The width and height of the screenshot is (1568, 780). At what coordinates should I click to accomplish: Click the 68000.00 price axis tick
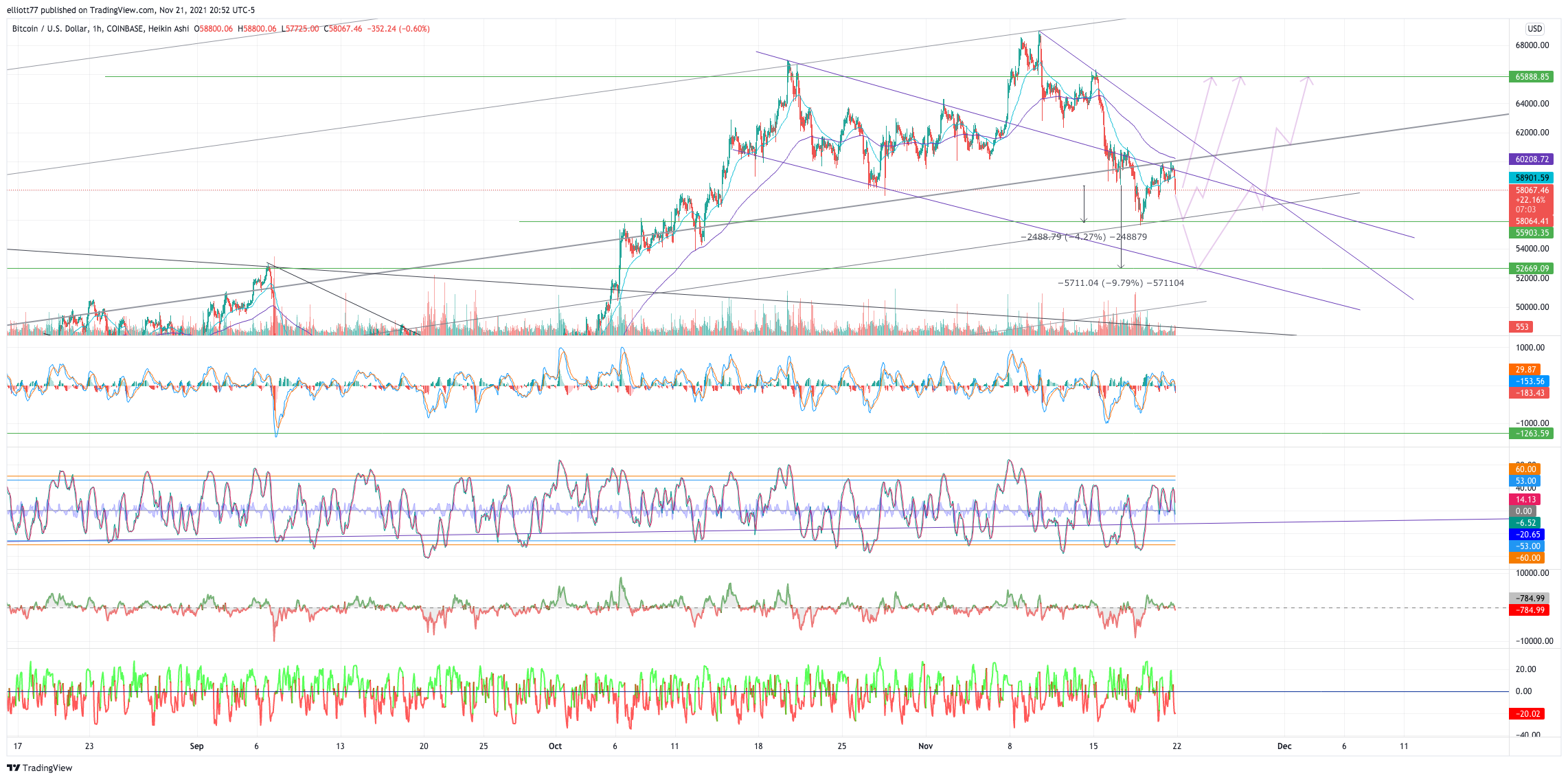click(1532, 45)
